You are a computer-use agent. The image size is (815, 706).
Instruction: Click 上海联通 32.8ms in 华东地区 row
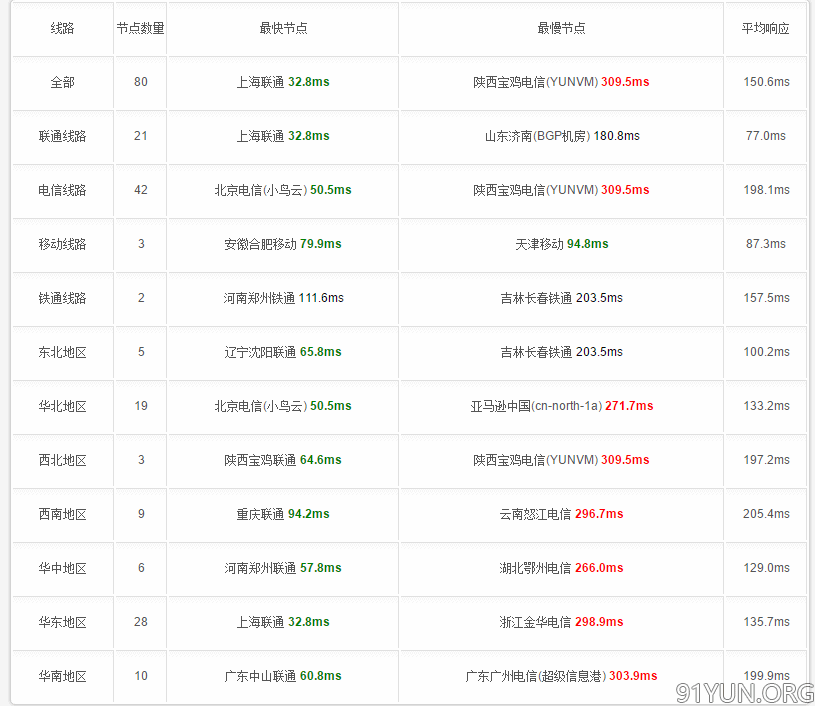pos(283,623)
